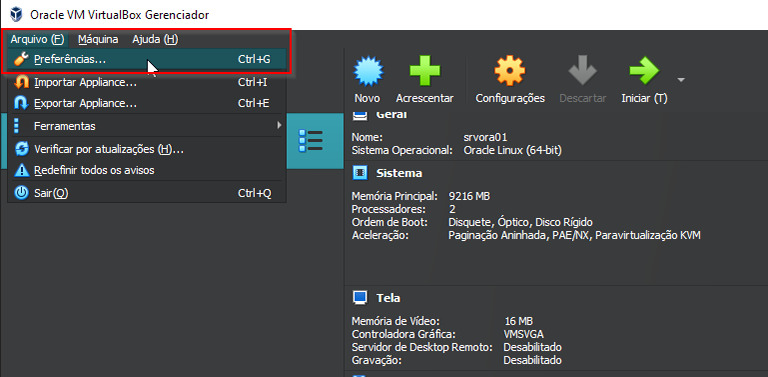Screen dimensions: 768x377
Task: Click the green plus Acrescentar icon
Action: point(425,71)
